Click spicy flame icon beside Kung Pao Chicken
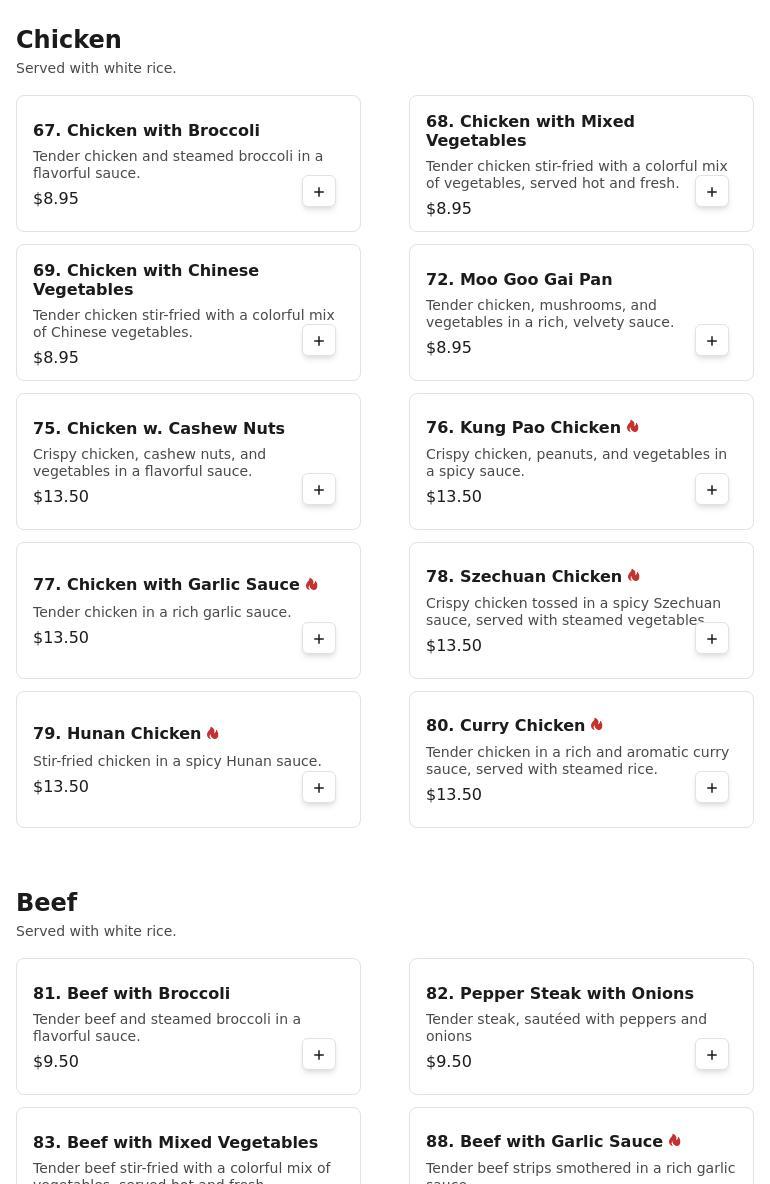The height and width of the screenshot is (1184, 770). [x=633, y=427]
